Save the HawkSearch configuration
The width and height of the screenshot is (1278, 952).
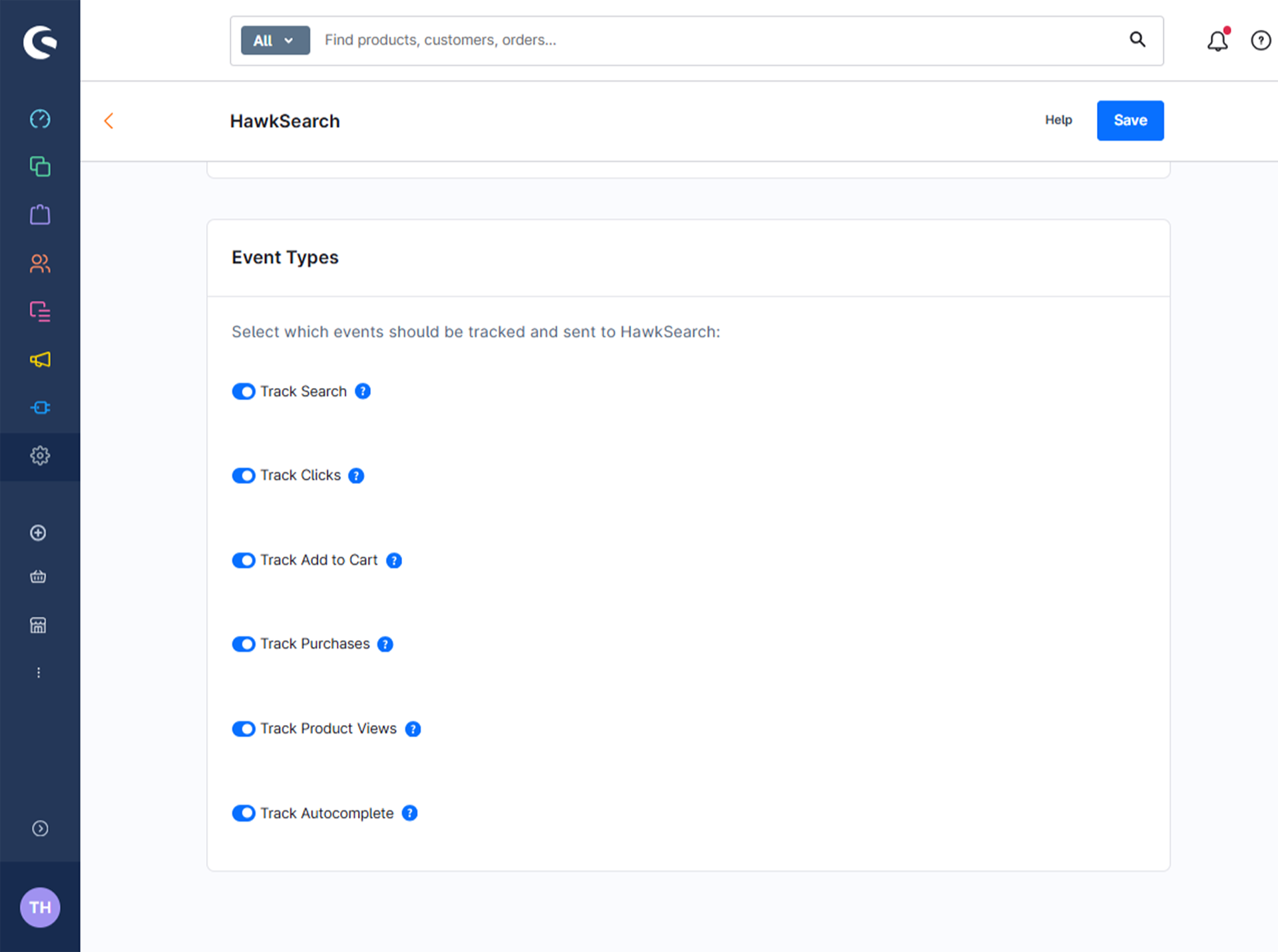[x=1130, y=120]
